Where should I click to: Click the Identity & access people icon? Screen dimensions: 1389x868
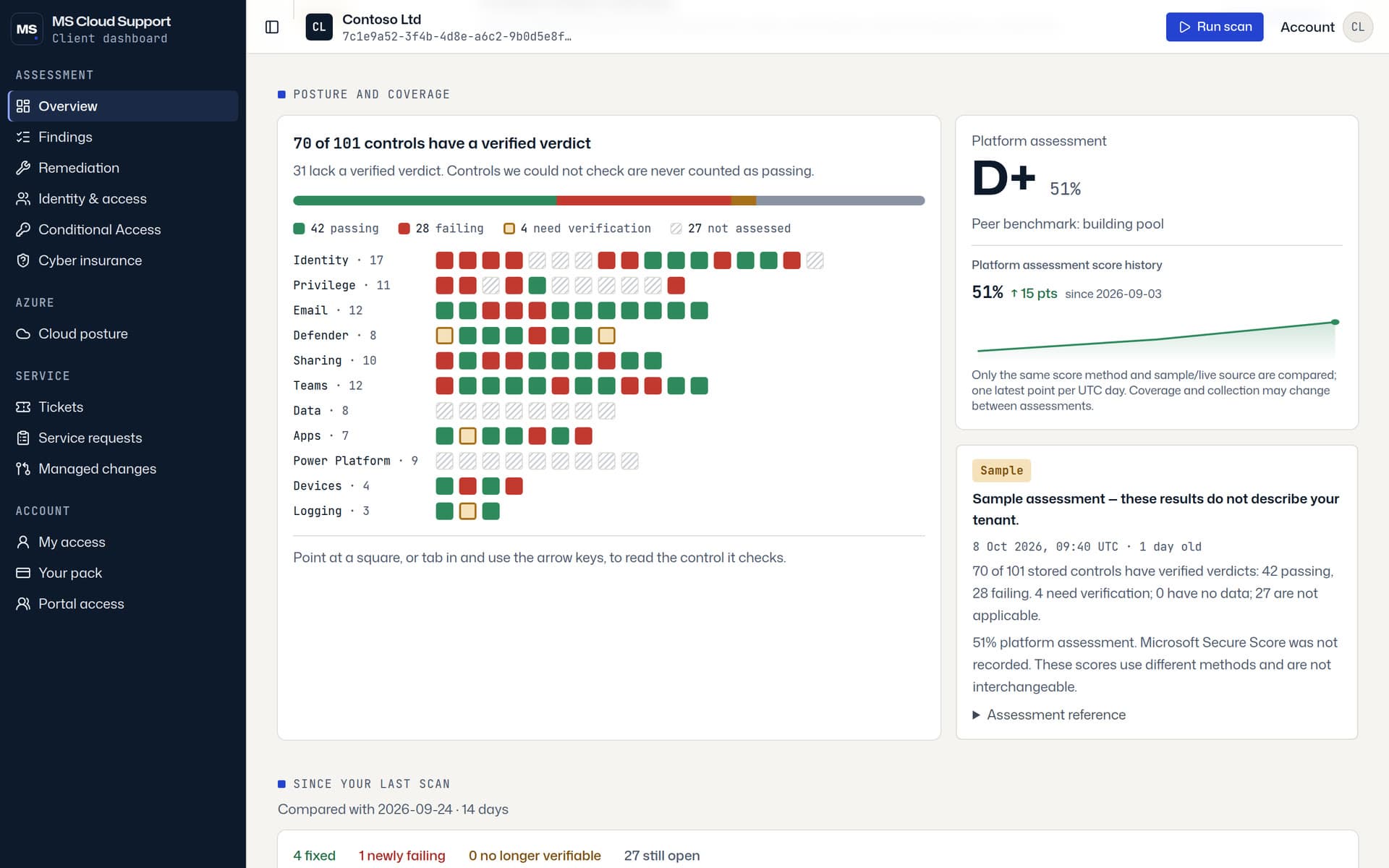tap(23, 199)
